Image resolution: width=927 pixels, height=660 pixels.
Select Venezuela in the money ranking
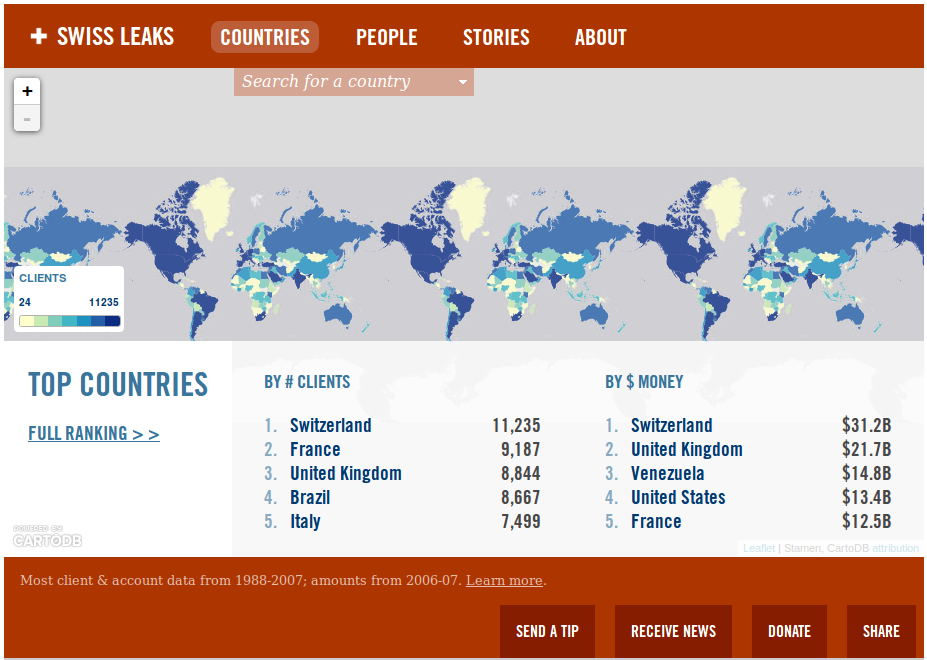[x=667, y=473]
